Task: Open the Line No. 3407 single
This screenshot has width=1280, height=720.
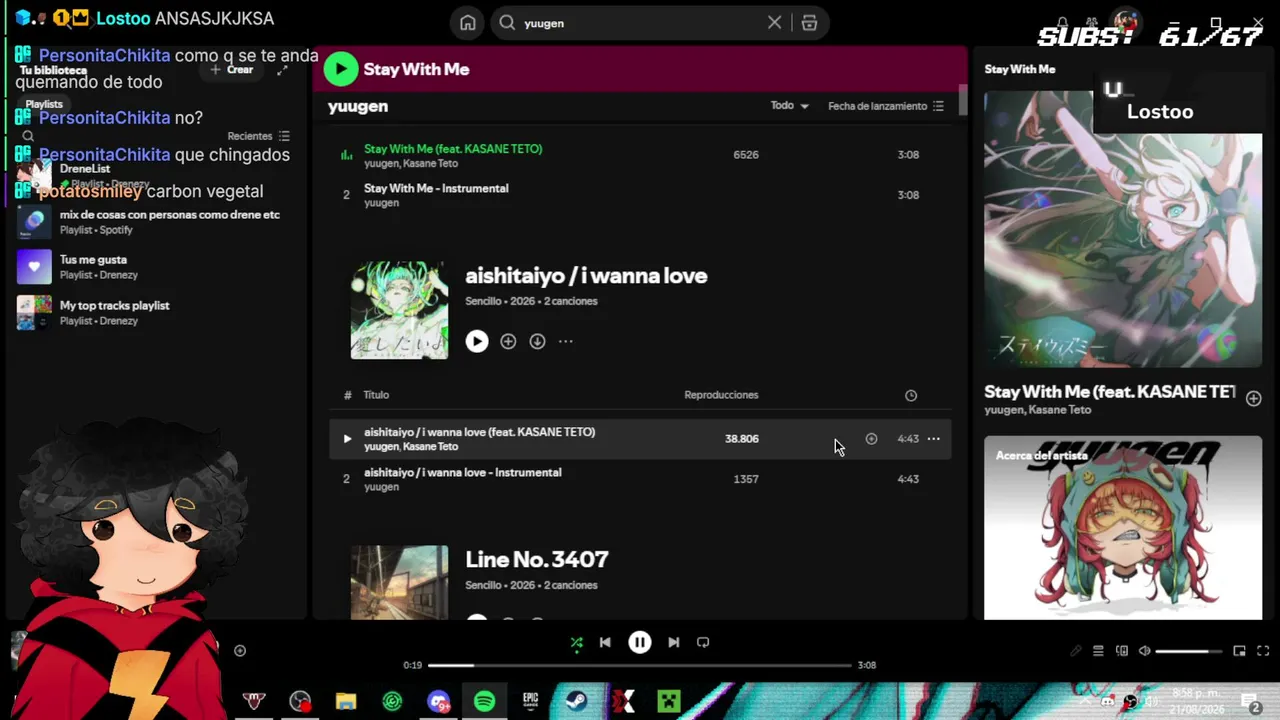Action: [x=537, y=559]
